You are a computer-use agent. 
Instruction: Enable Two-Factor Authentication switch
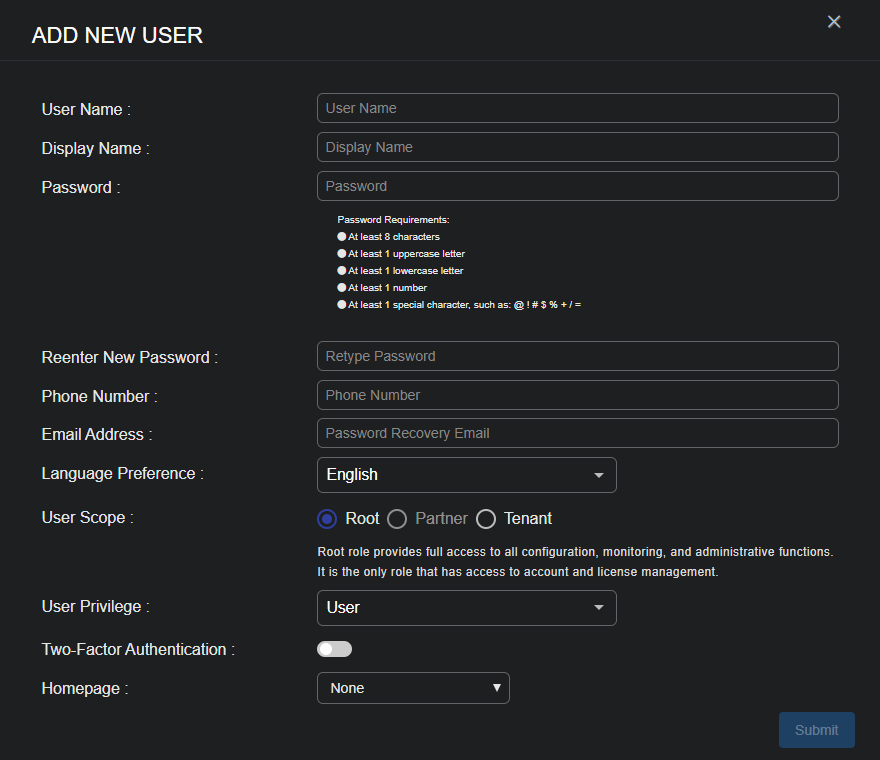[x=334, y=650]
